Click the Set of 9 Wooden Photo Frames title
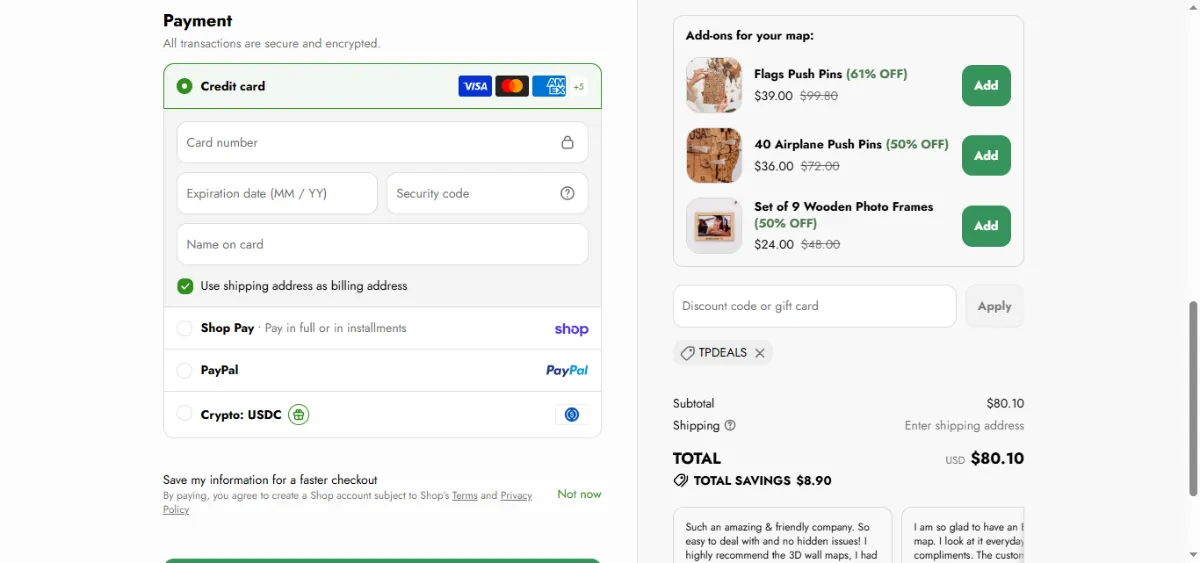The image size is (1200, 563). [x=844, y=207]
